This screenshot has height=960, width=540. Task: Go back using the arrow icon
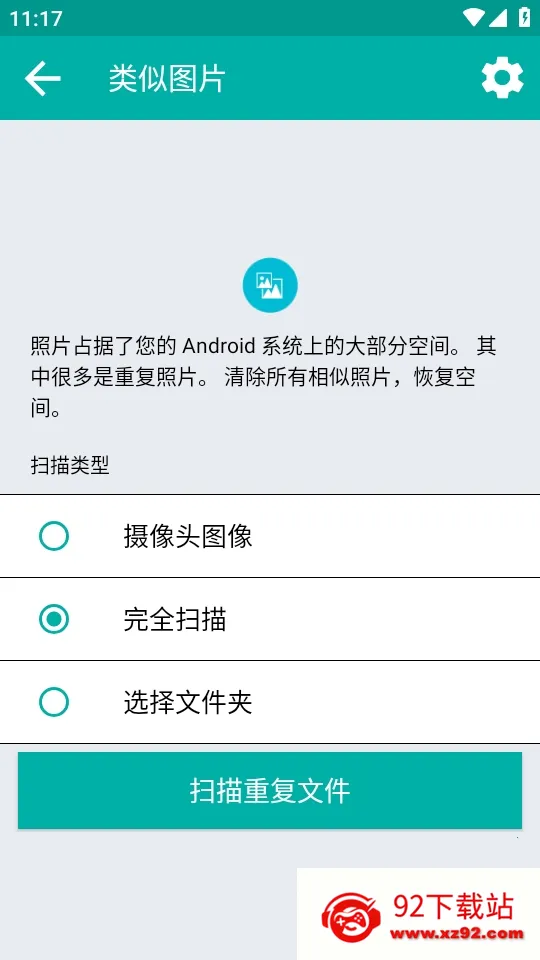[x=42, y=78]
